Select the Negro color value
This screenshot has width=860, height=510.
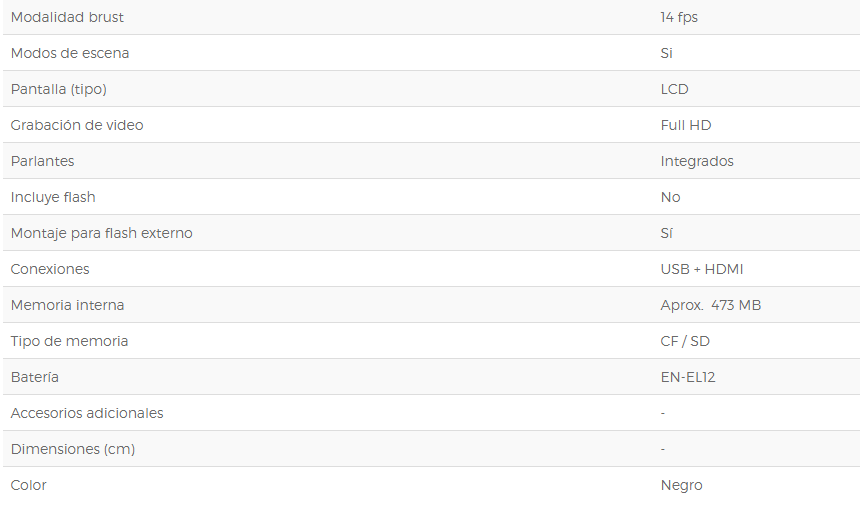(681, 486)
